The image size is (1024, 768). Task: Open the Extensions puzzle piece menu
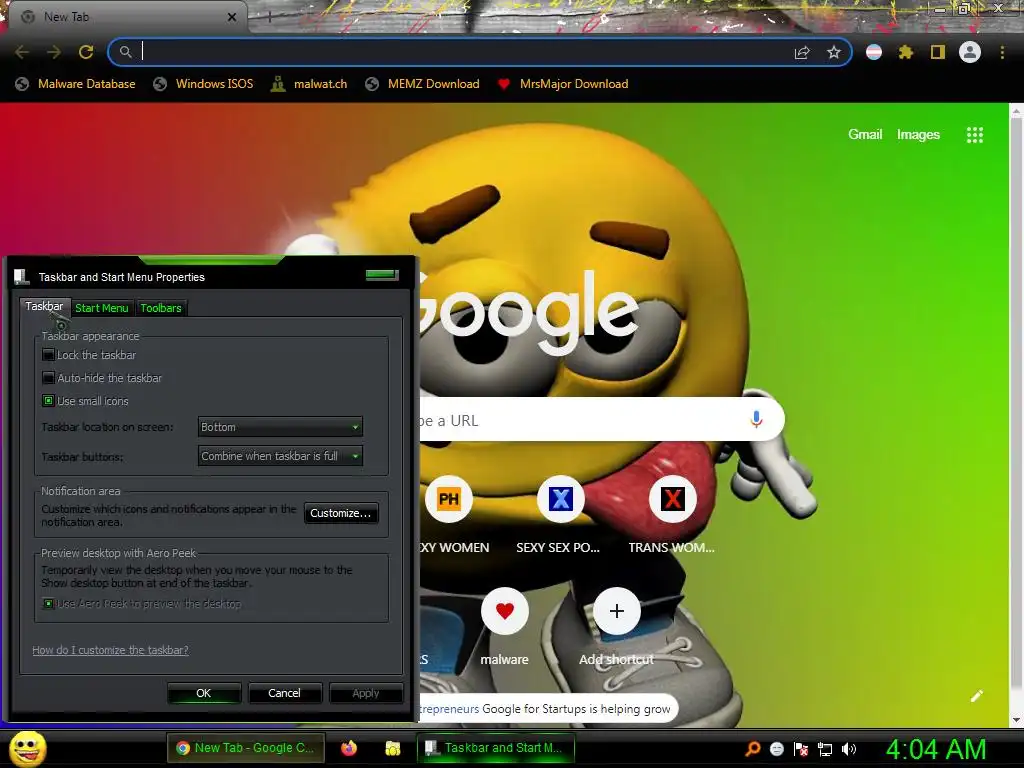[906, 52]
